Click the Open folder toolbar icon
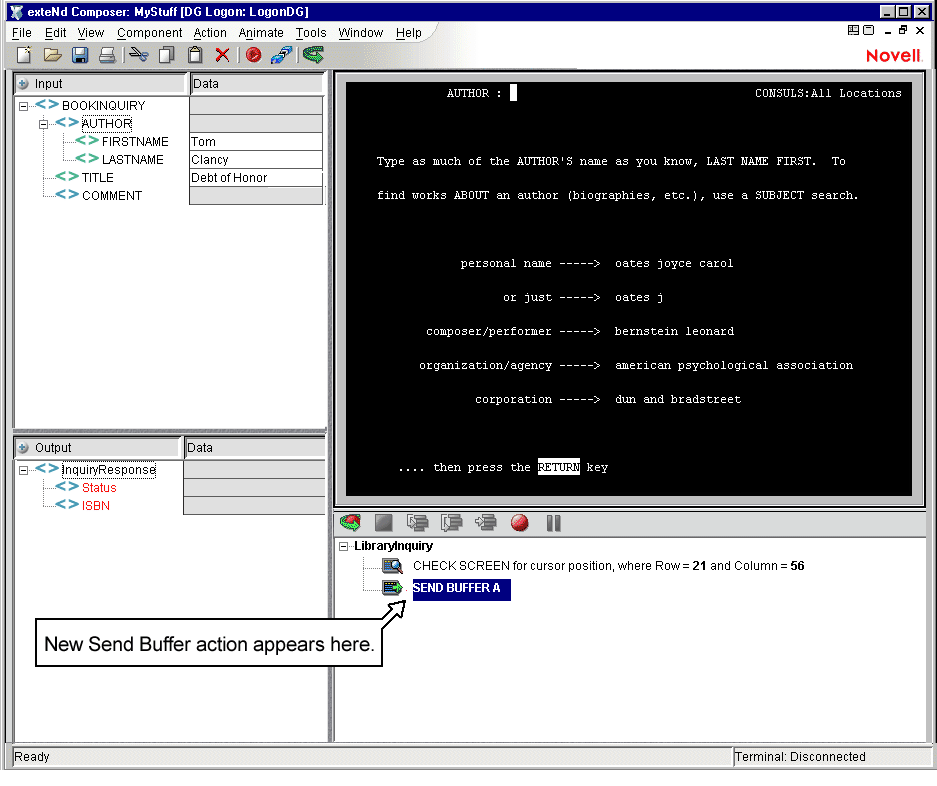The height and width of the screenshot is (786, 937). 52,55
